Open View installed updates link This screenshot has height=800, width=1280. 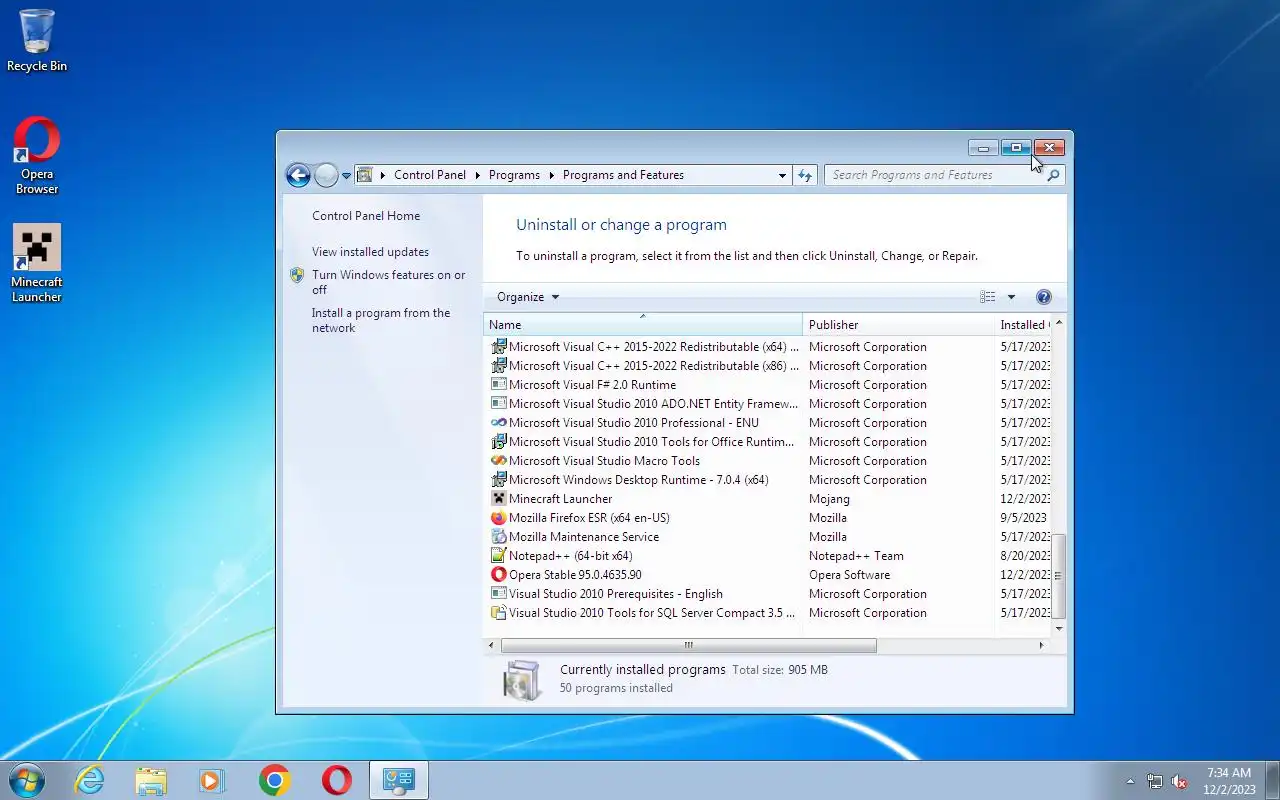coord(370,252)
